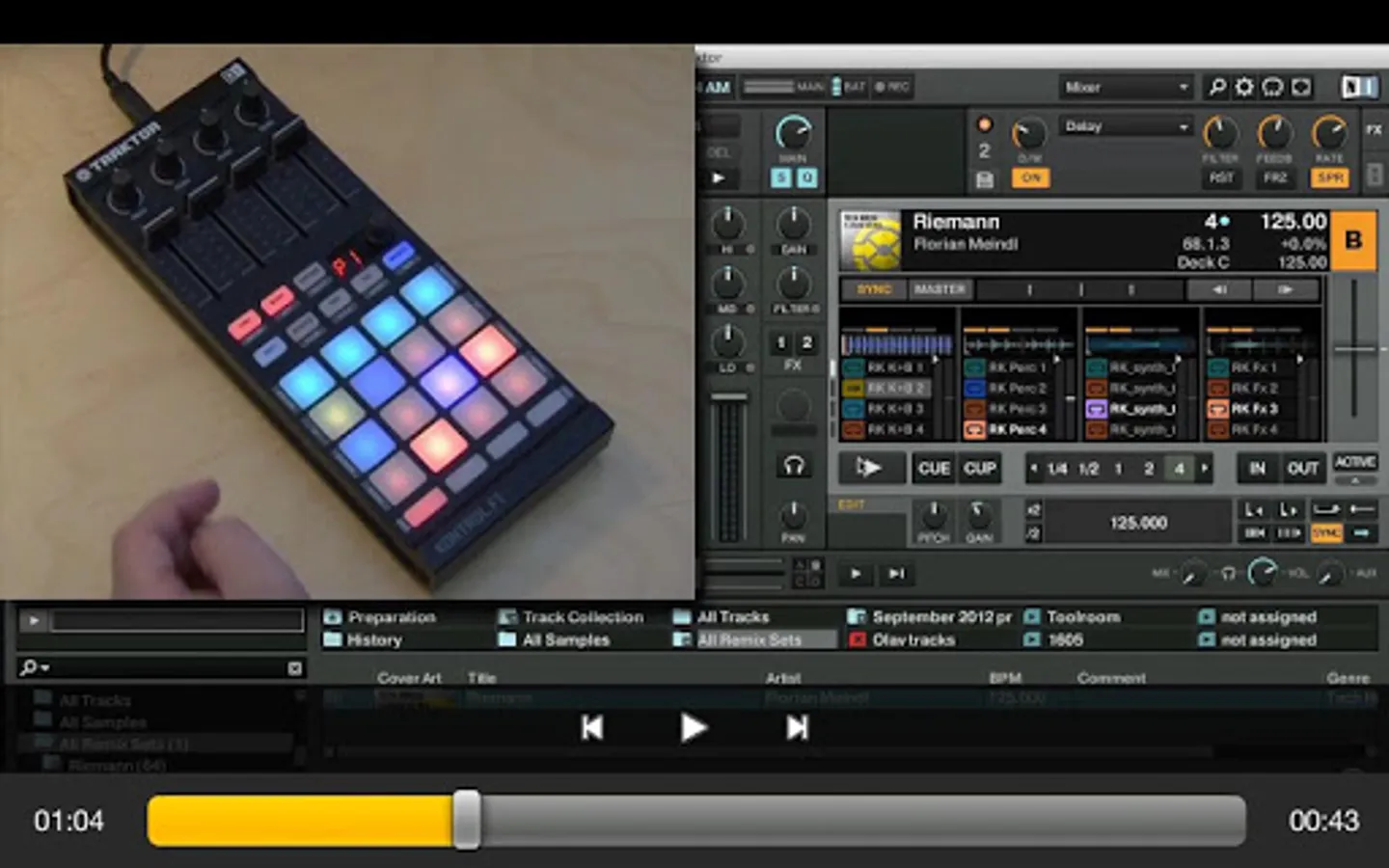The width and height of the screenshot is (1389, 868).
Task: Click the headphone-shaped icon in Traktor header
Action: tap(1273, 87)
